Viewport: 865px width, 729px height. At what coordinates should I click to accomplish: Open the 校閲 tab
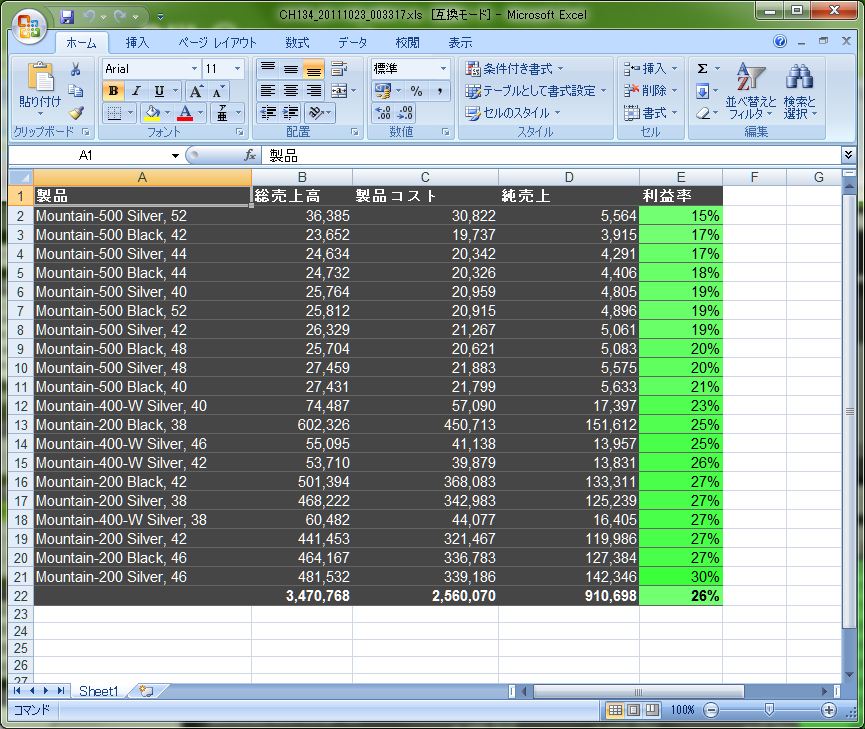pos(408,42)
